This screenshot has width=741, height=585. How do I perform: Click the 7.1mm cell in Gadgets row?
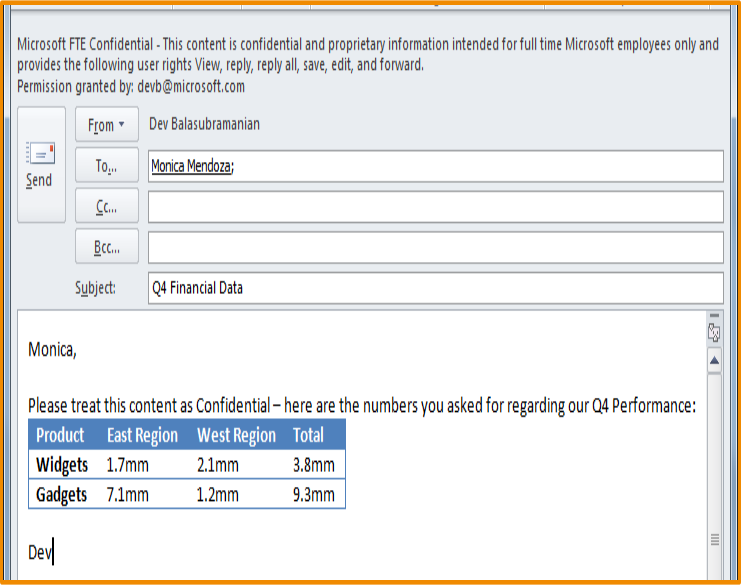tap(127, 495)
